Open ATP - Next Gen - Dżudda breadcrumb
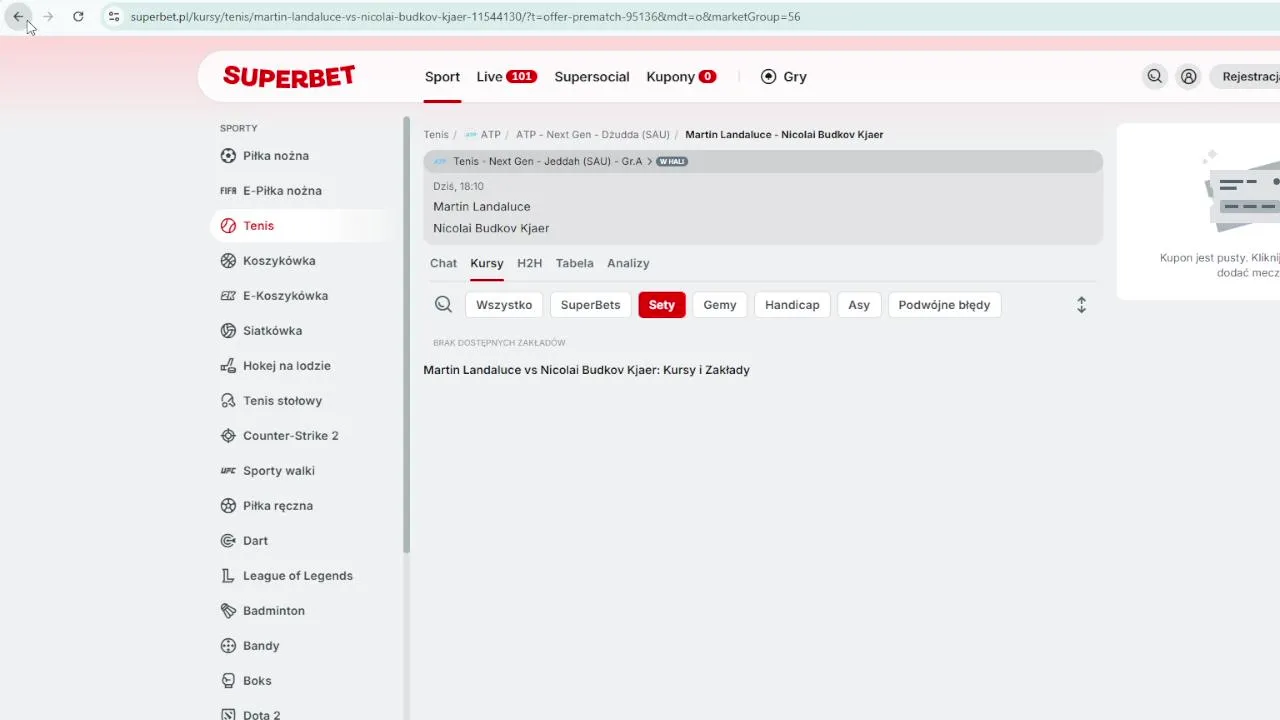 click(593, 134)
